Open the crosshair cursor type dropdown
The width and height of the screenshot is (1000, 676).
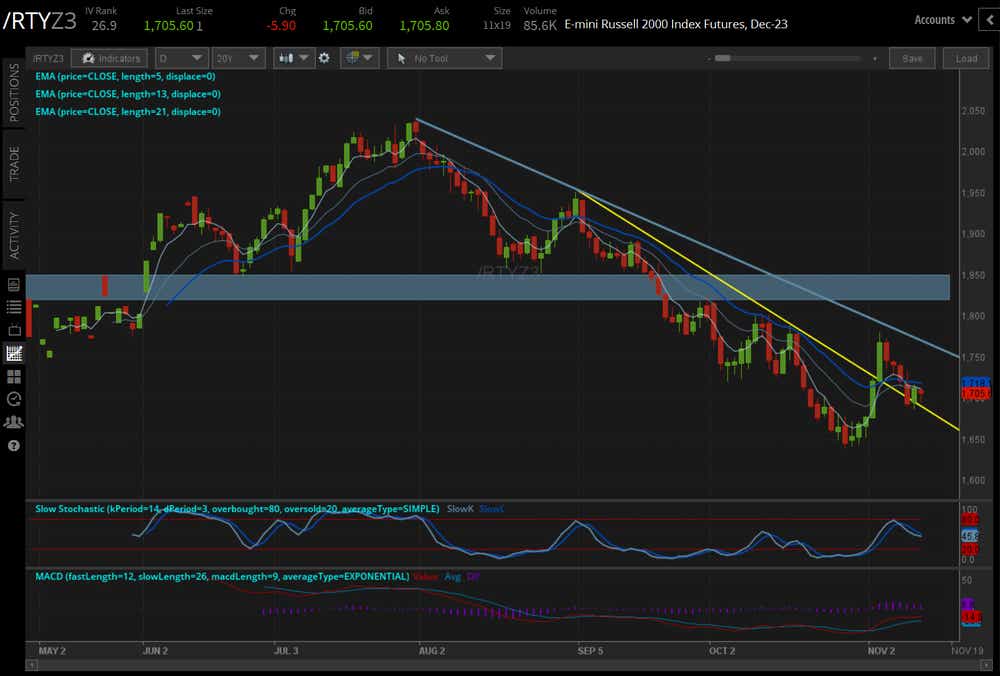coord(357,58)
